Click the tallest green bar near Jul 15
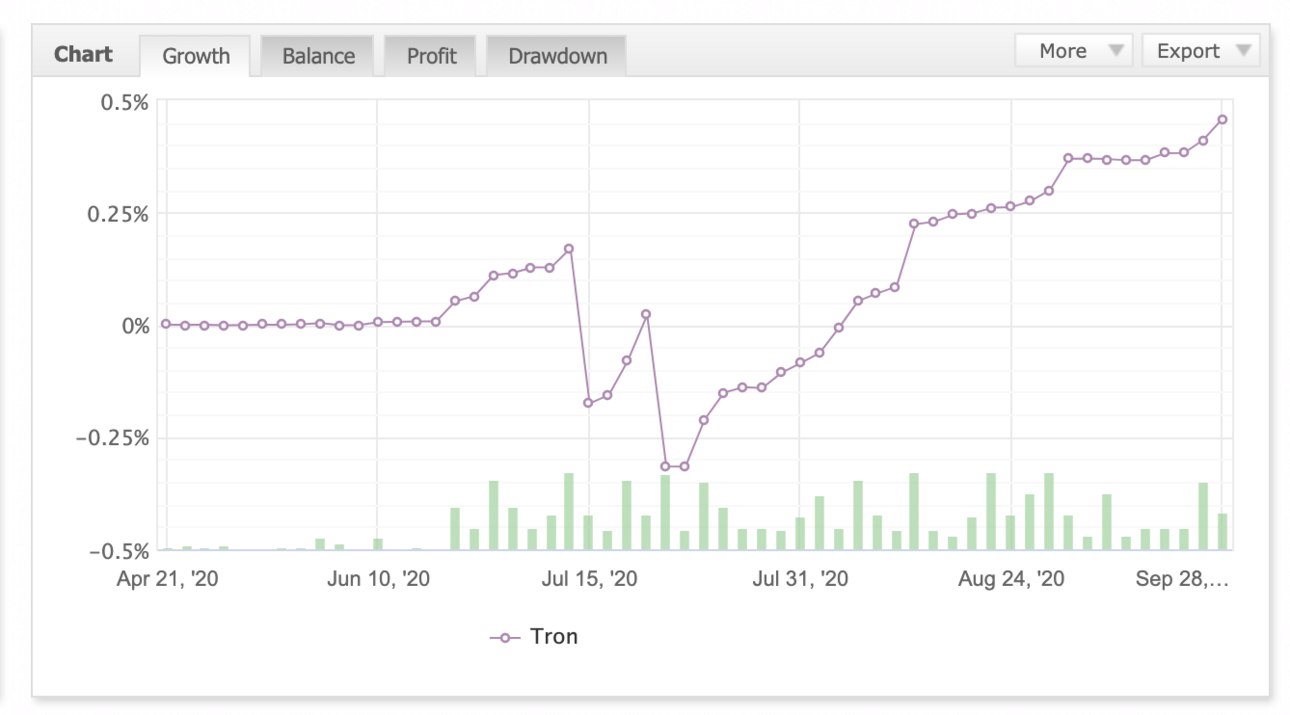Screen dimensions: 1290x715 (569, 511)
